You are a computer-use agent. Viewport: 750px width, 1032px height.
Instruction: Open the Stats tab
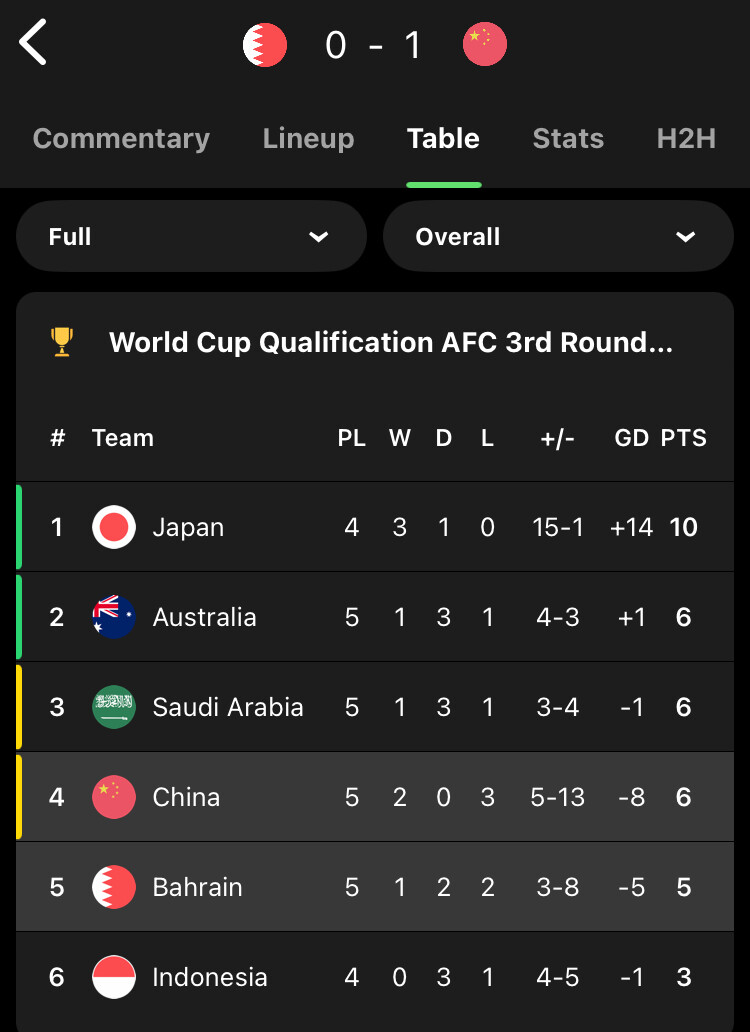click(568, 138)
